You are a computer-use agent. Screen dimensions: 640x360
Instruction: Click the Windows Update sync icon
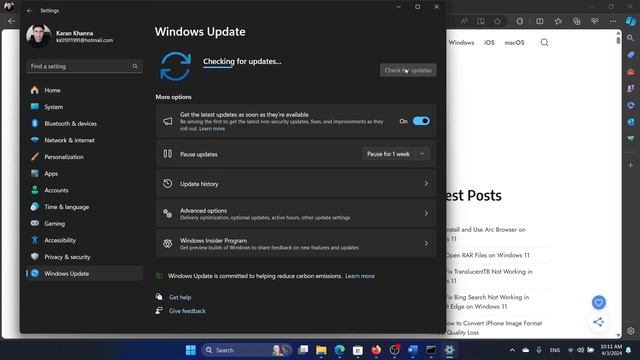pos(176,66)
